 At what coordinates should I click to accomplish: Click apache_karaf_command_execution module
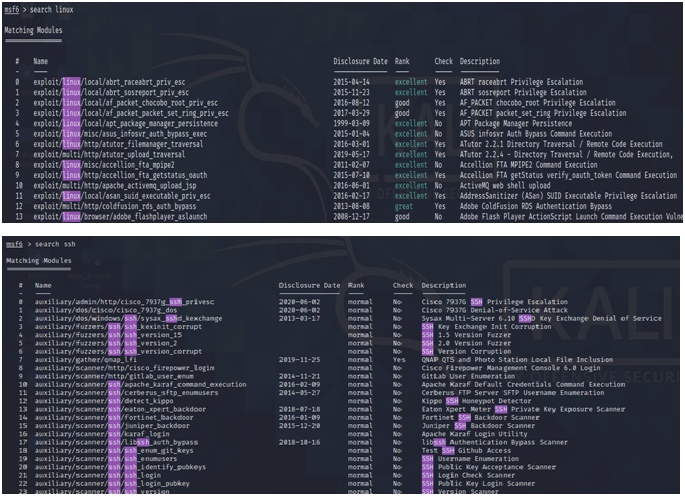tap(141, 385)
